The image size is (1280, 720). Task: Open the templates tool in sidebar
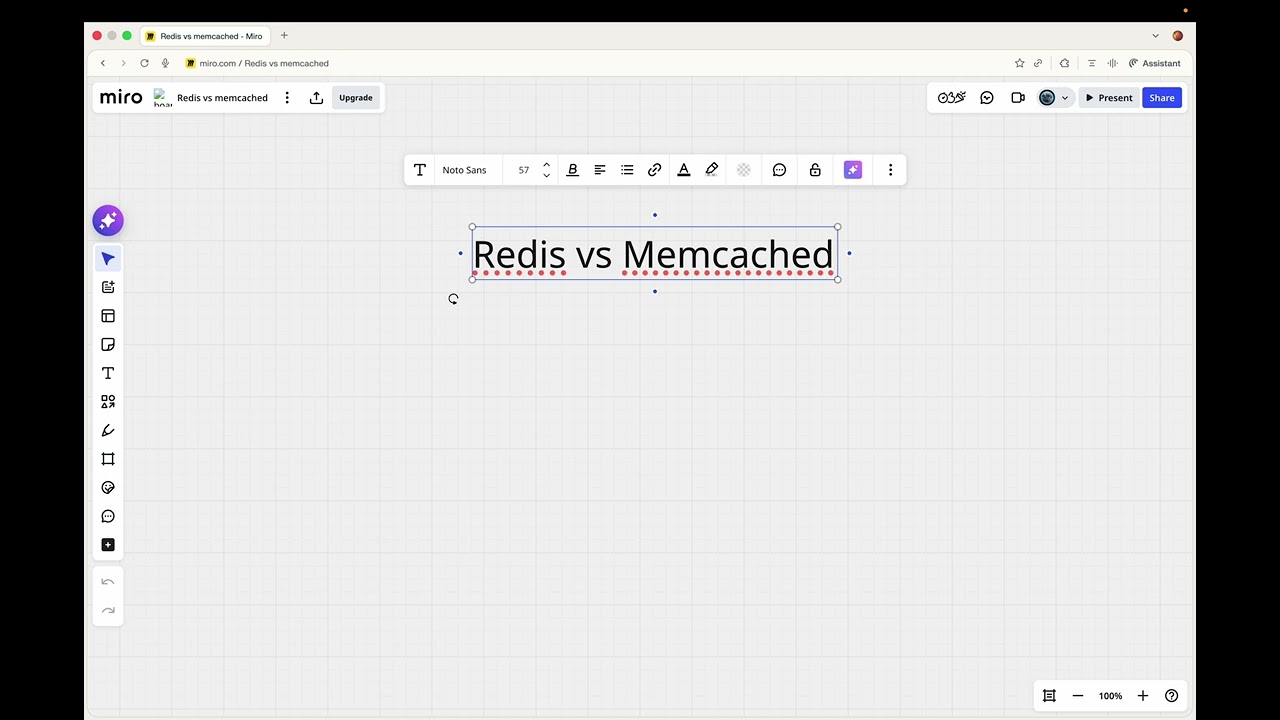108,287
